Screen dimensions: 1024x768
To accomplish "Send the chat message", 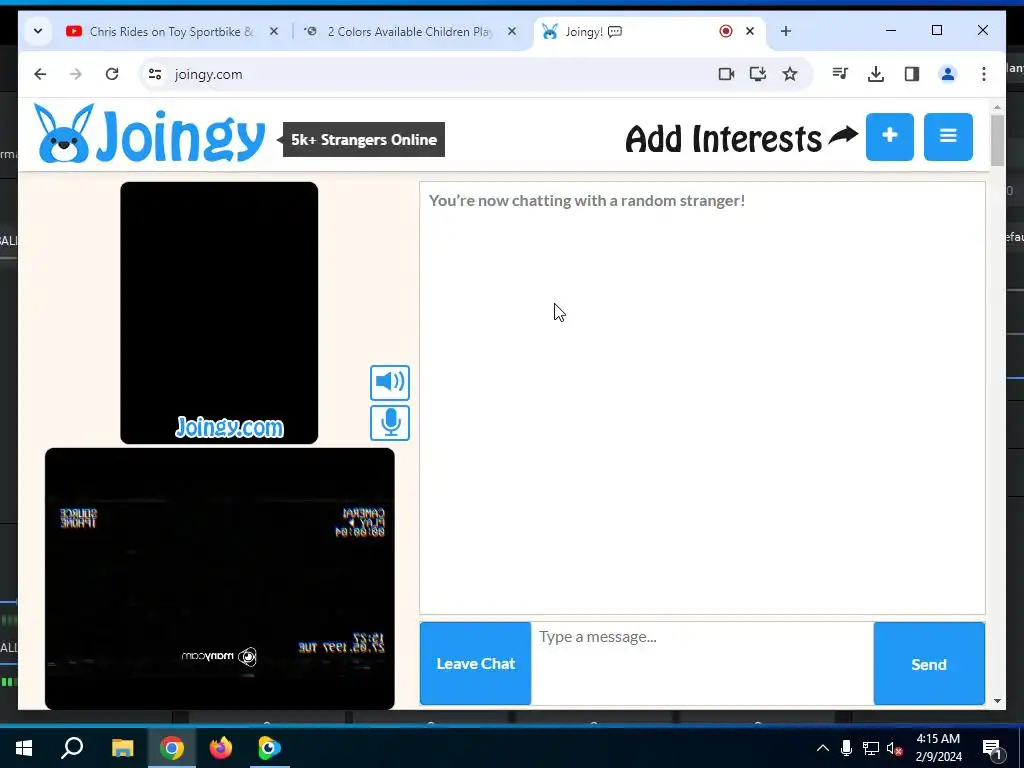I will click(x=929, y=664).
